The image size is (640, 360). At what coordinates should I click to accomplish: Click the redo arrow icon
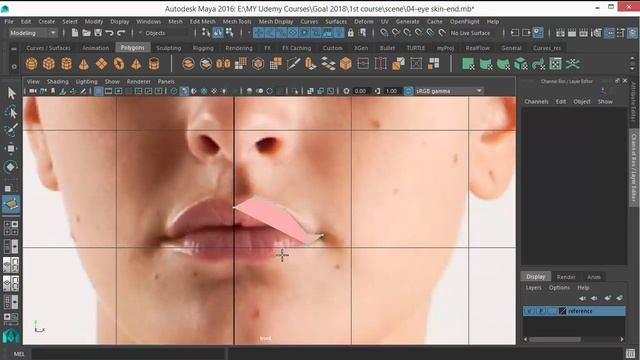[x=121, y=33]
